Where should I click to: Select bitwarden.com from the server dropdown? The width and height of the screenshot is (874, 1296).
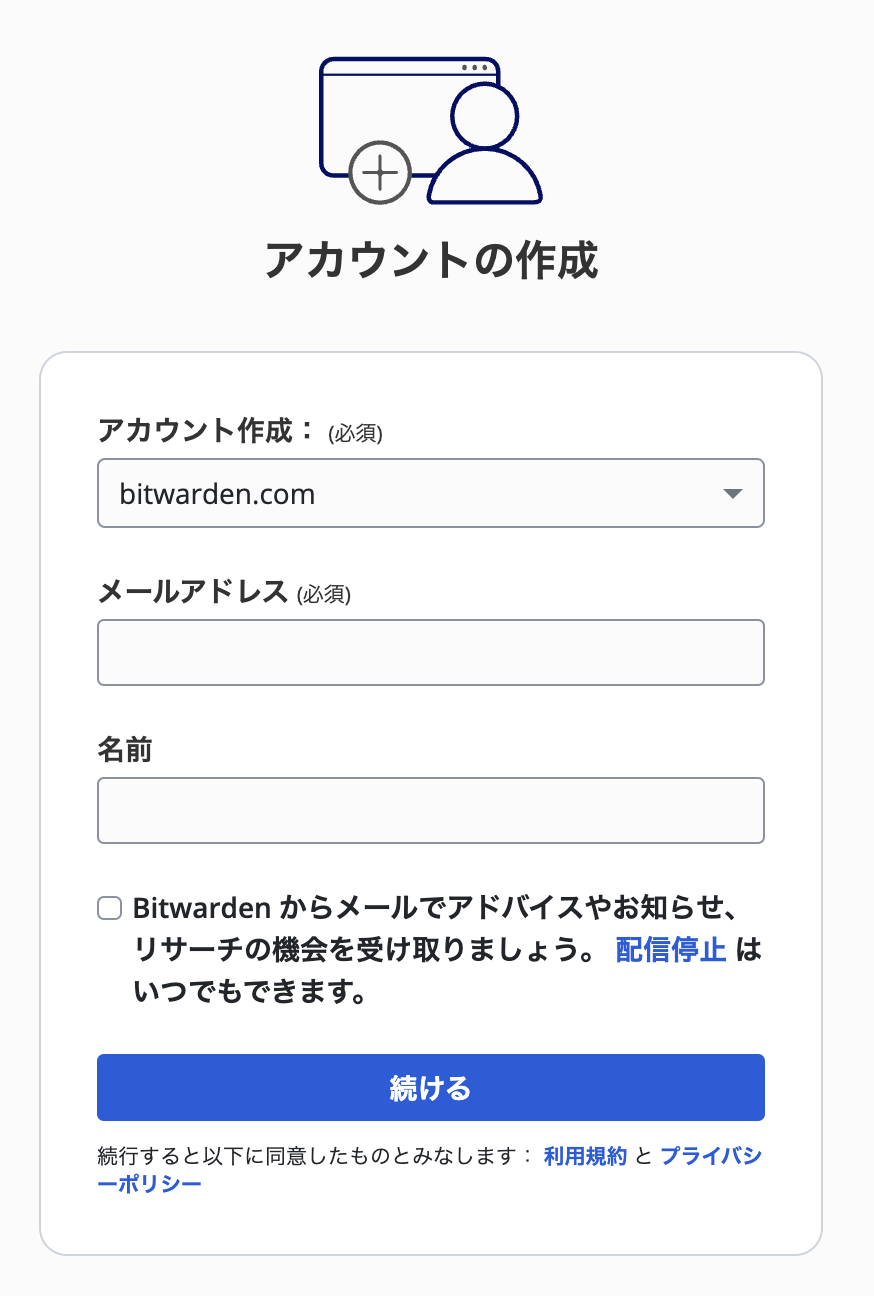coord(430,493)
